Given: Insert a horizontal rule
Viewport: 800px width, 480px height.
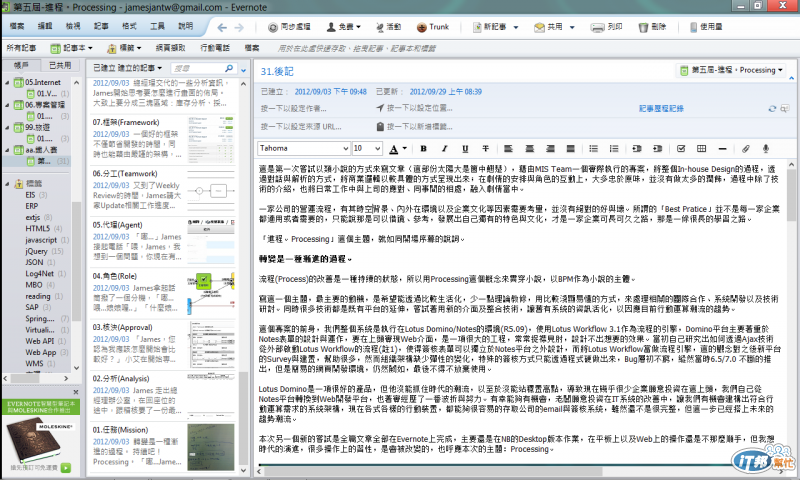Looking at the screenshot, I should [722, 148].
